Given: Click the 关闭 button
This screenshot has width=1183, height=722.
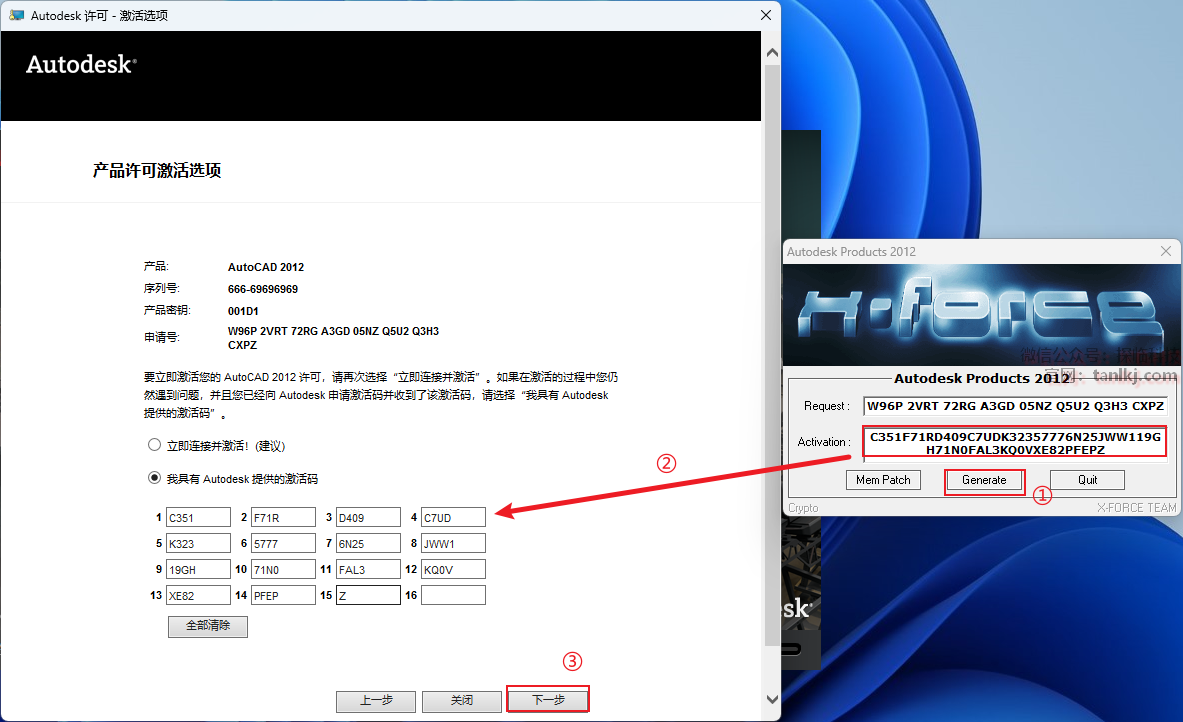Looking at the screenshot, I should [462, 701].
